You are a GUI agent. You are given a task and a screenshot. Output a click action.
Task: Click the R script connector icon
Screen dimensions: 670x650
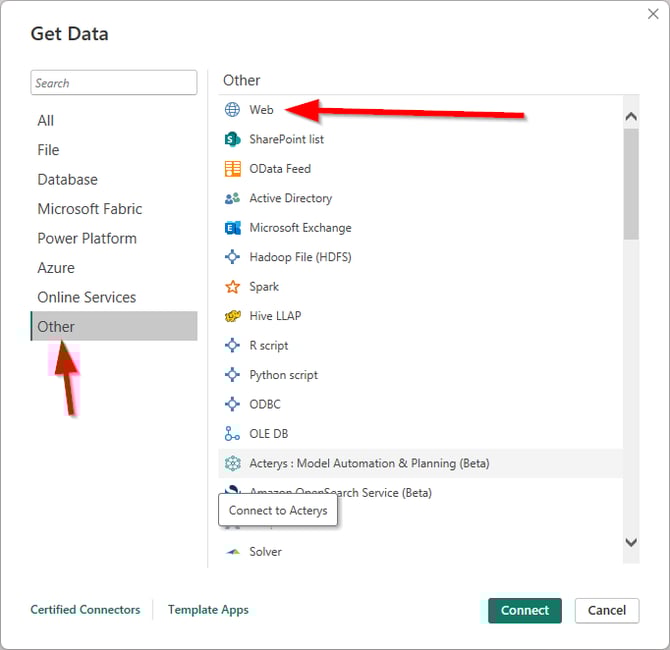(x=232, y=345)
